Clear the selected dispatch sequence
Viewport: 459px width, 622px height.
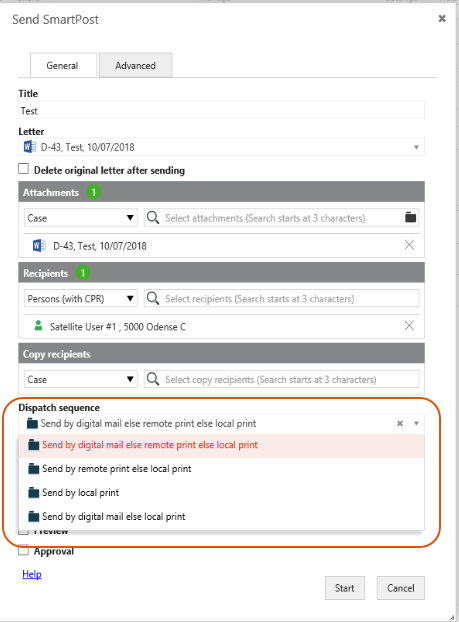click(400, 423)
